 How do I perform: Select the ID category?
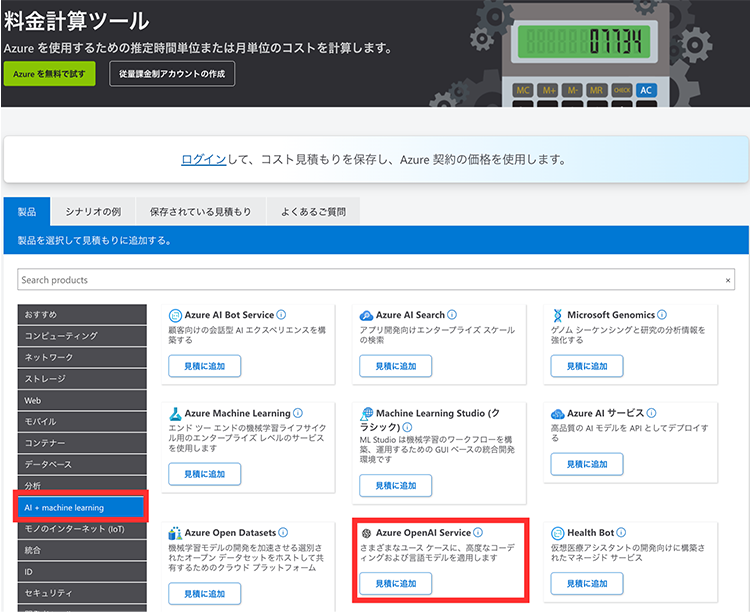coord(82,572)
